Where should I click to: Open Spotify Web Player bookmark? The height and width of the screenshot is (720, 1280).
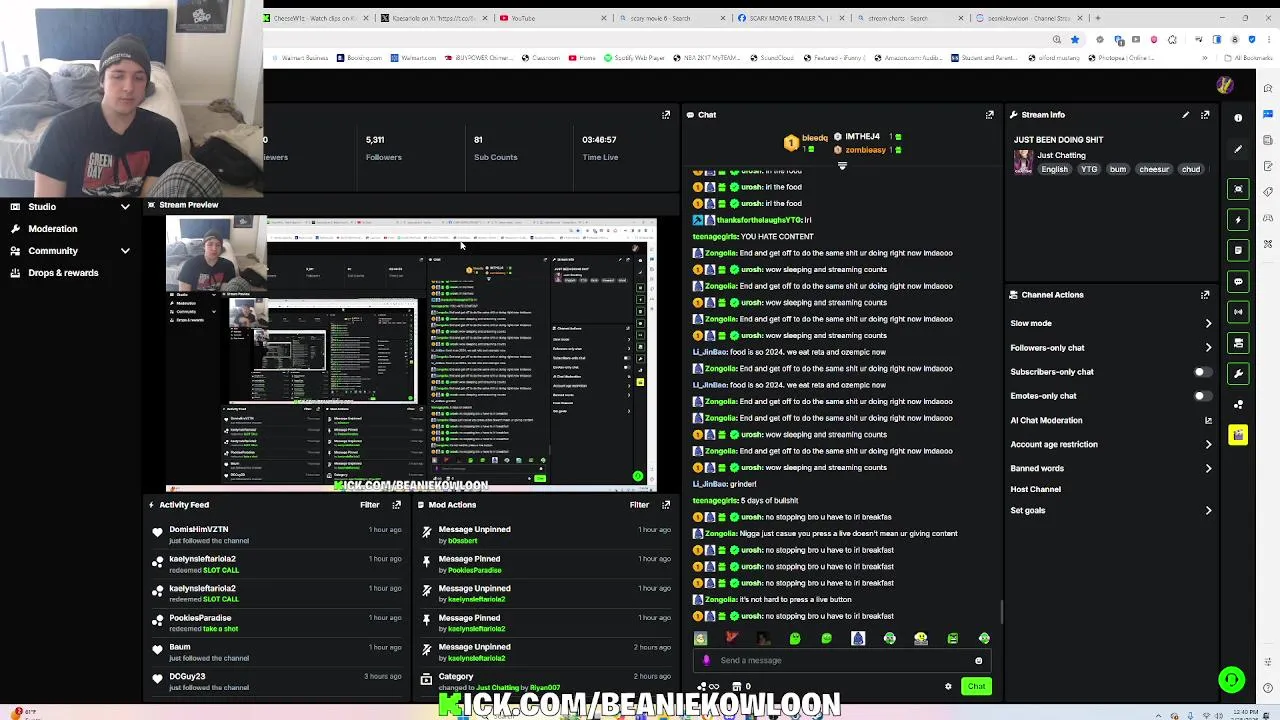[x=636, y=58]
